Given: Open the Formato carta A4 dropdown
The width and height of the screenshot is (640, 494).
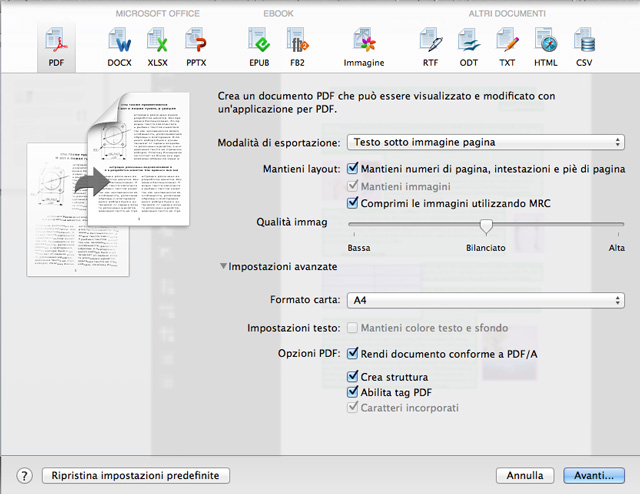Looking at the screenshot, I should (x=486, y=300).
